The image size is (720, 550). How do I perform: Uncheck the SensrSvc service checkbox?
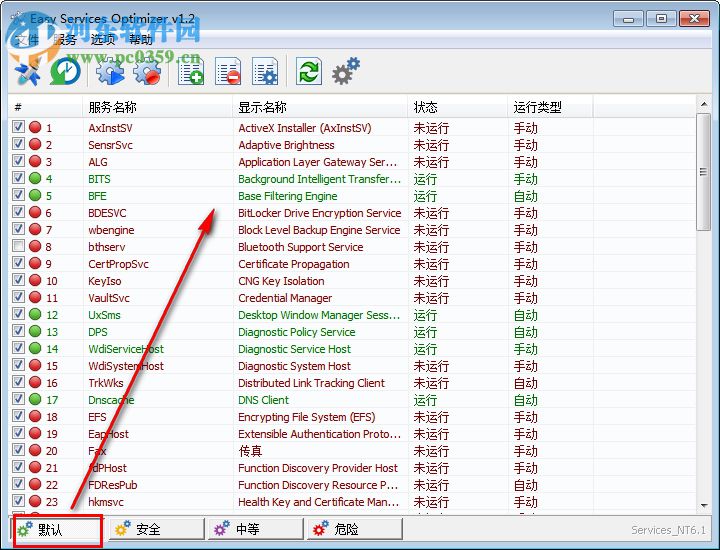(18, 144)
